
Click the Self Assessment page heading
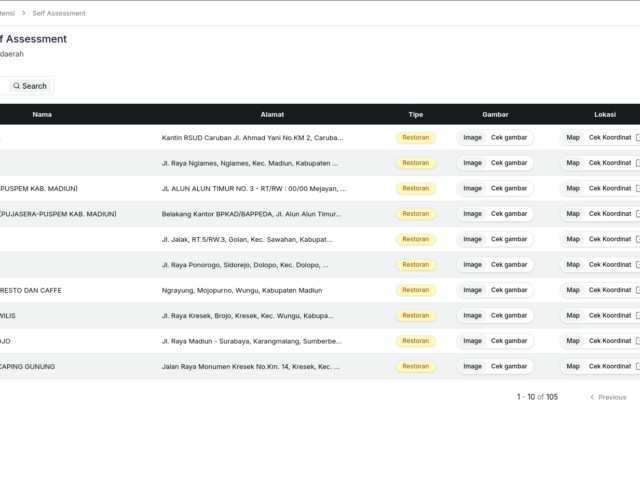33,39
